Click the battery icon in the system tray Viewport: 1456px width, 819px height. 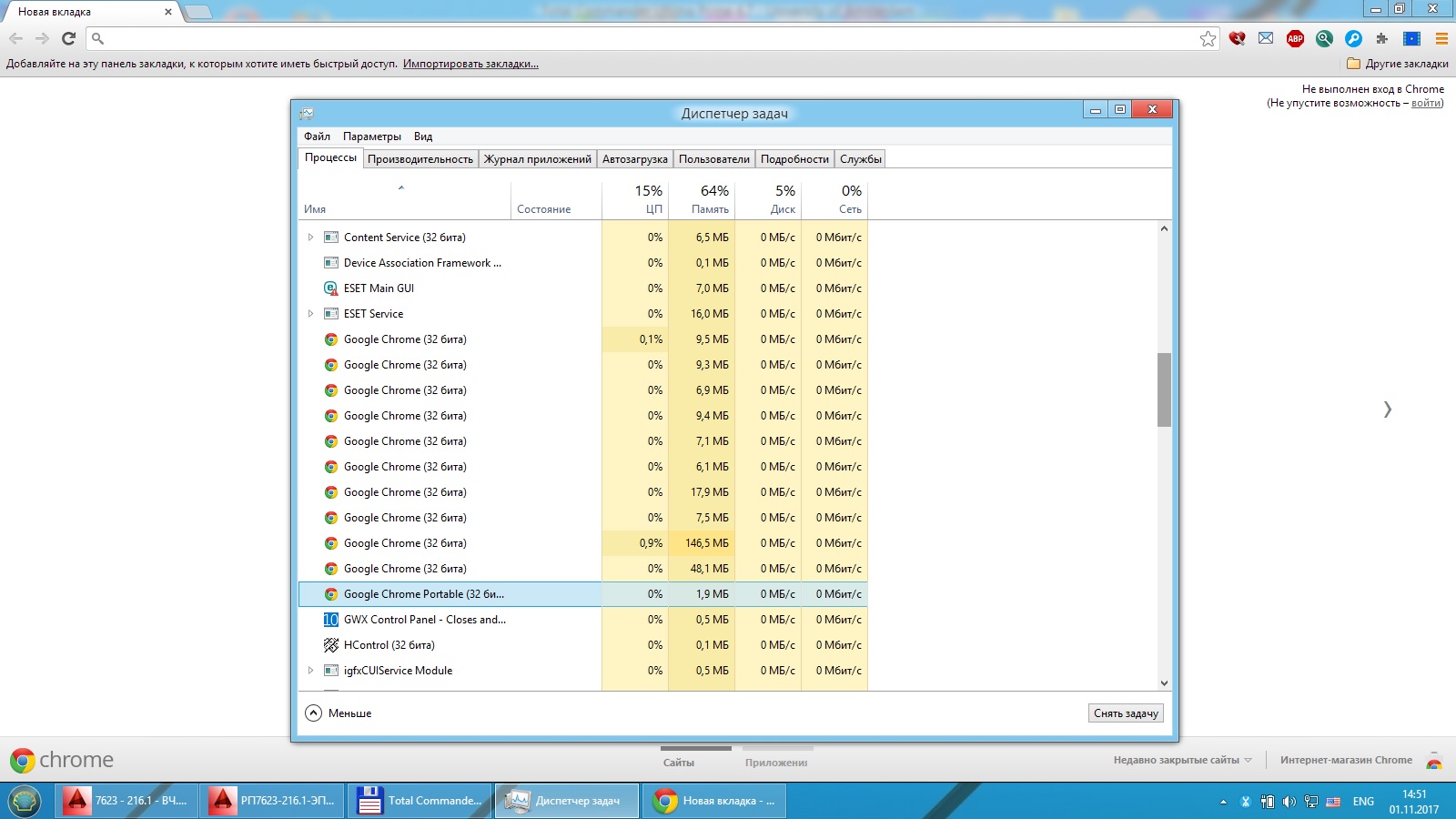point(1268,802)
